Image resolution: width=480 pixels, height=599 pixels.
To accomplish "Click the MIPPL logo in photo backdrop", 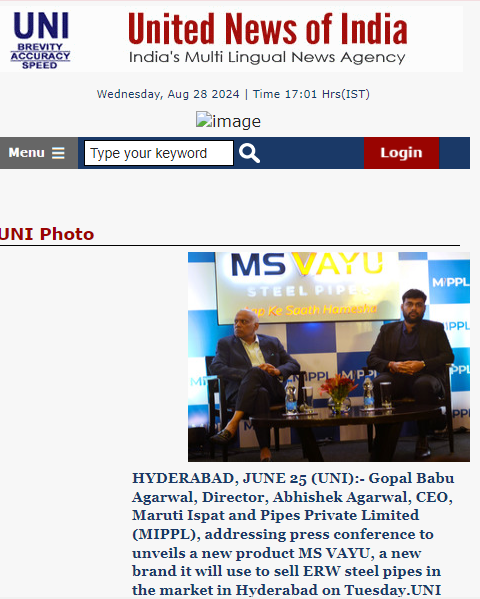I will pyautogui.click(x=450, y=282).
